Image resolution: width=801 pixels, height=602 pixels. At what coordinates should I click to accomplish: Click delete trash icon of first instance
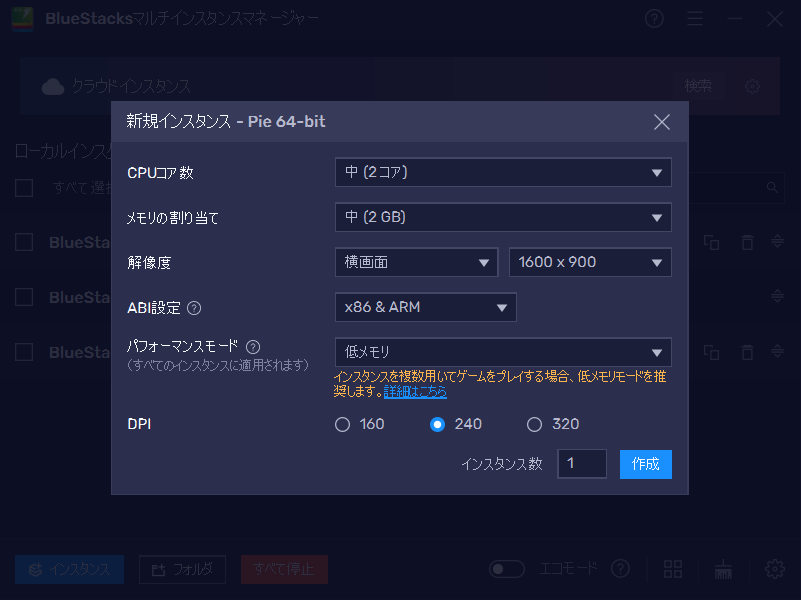pos(747,242)
